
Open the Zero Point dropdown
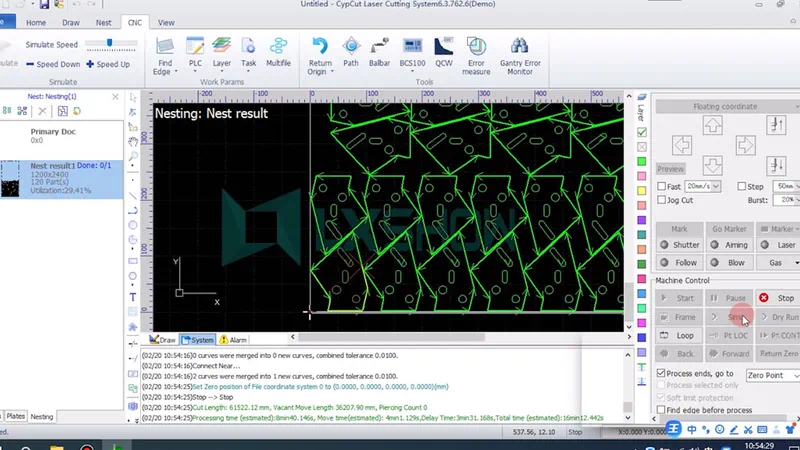772,375
